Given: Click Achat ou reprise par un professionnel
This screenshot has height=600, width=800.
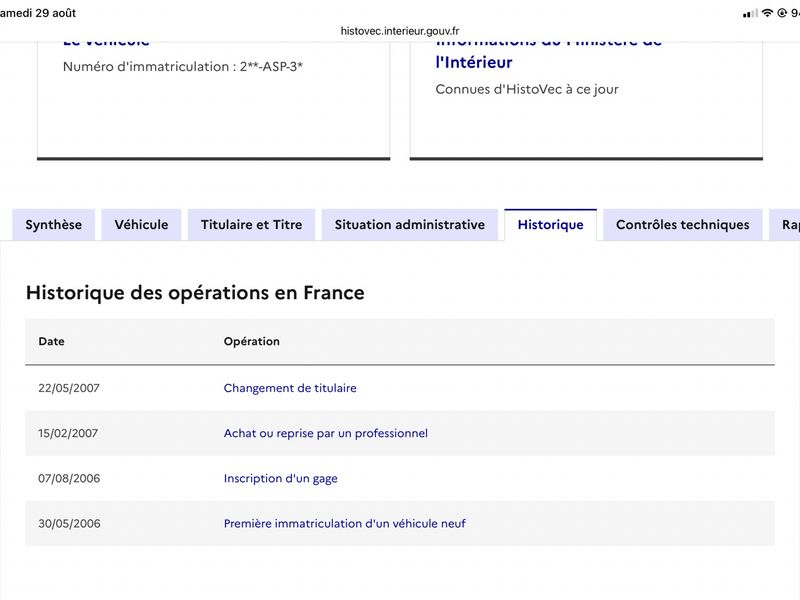Looking at the screenshot, I should click(x=326, y=433).
